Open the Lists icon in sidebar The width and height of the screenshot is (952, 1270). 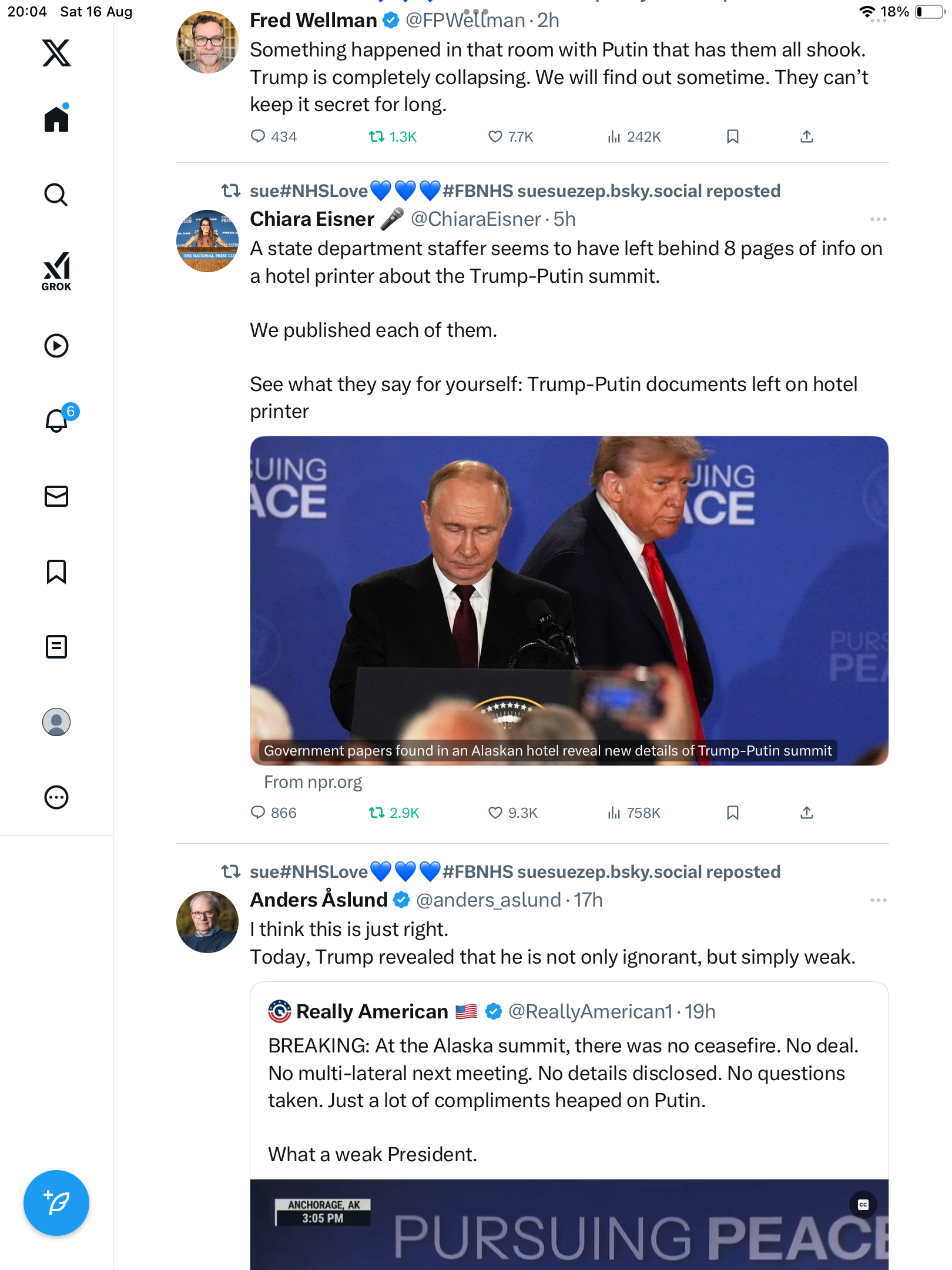click(56, 647)
